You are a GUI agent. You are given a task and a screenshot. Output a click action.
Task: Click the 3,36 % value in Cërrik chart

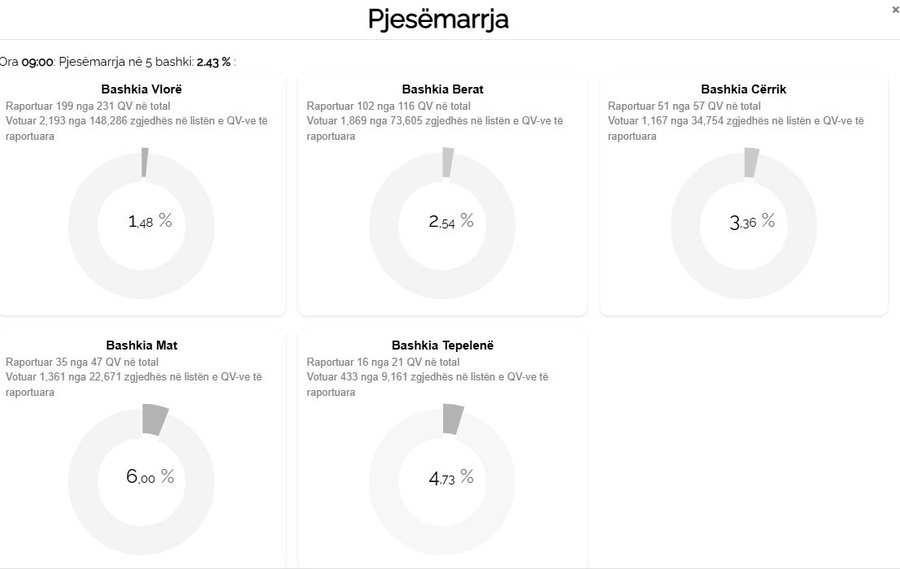[752, 221]
